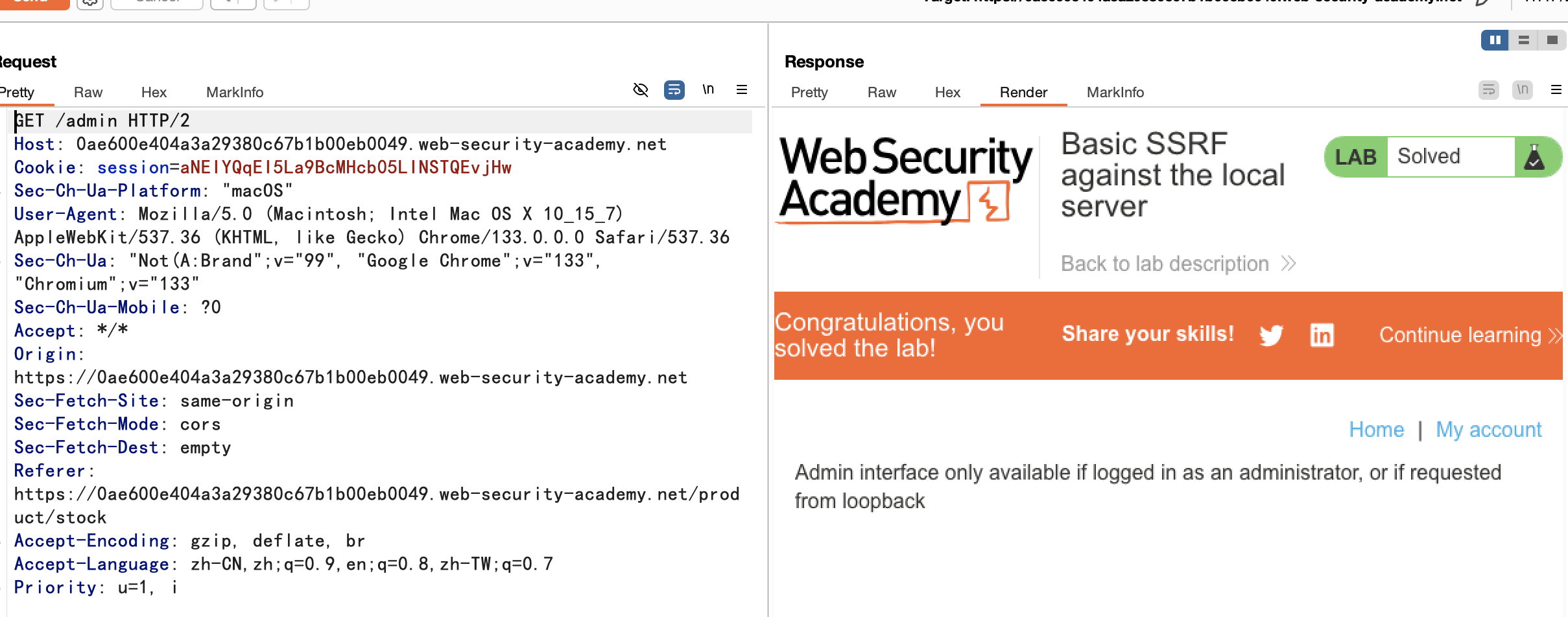1568x617 pixels.
Task: Click the Twitter share icon
Action: click(1271, 335)
